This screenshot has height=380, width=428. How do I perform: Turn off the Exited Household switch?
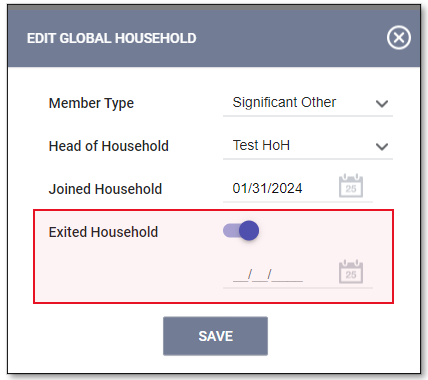click(241, 230)
